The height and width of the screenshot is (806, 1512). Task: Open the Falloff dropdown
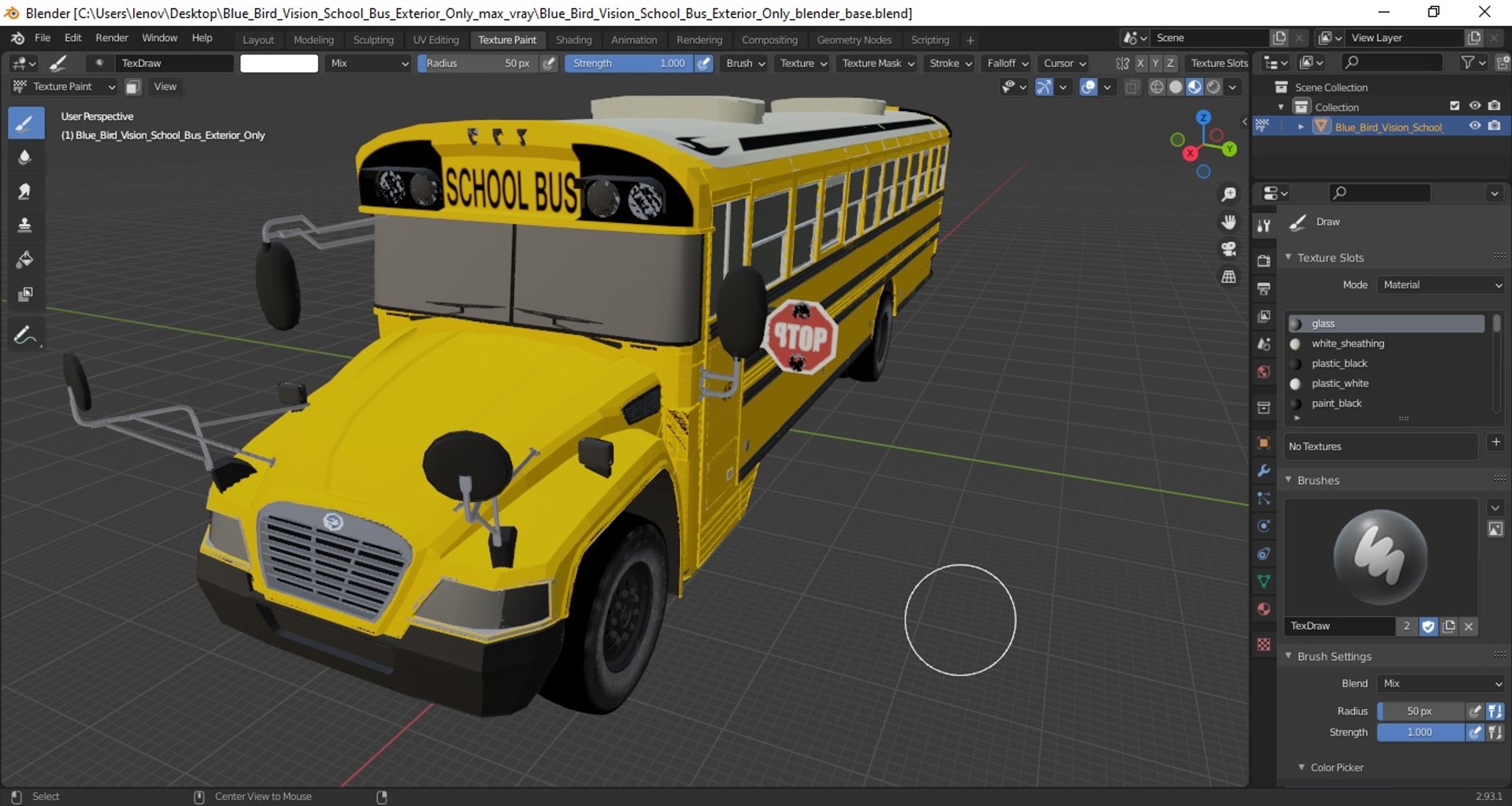point(1007,63)
